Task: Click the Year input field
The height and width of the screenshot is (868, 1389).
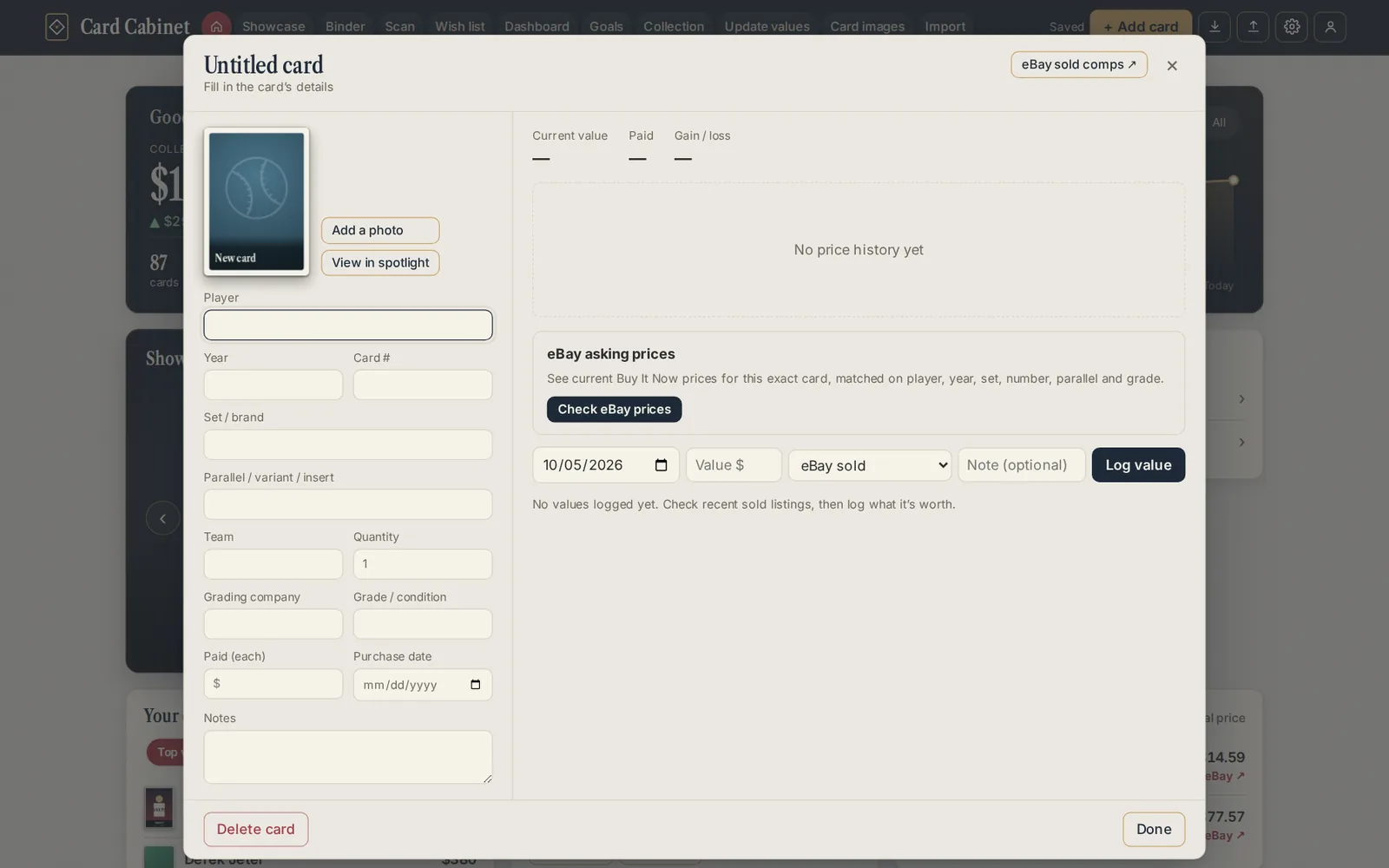Action: [x=273, y=385]
